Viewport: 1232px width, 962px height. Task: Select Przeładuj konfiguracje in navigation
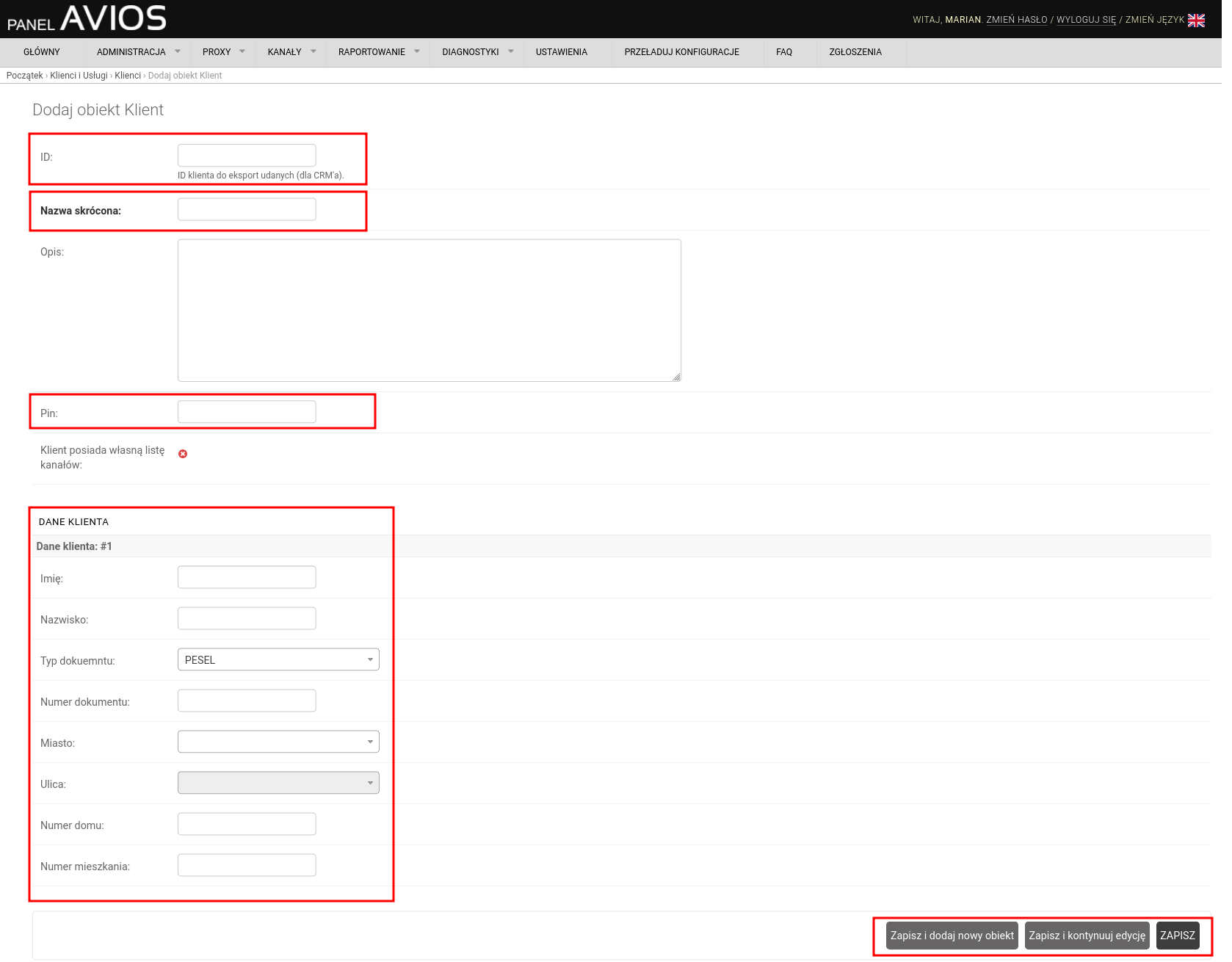click(681, 52)
